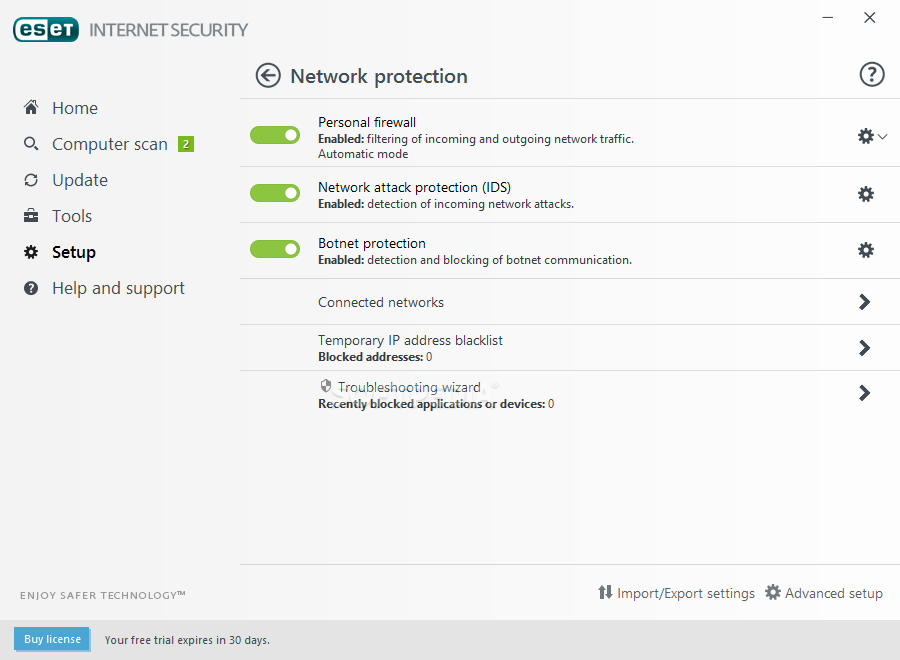Click the back arrow beside Network protection
The width and height of the screenshot is (900, 660).
tap(268, 76)
